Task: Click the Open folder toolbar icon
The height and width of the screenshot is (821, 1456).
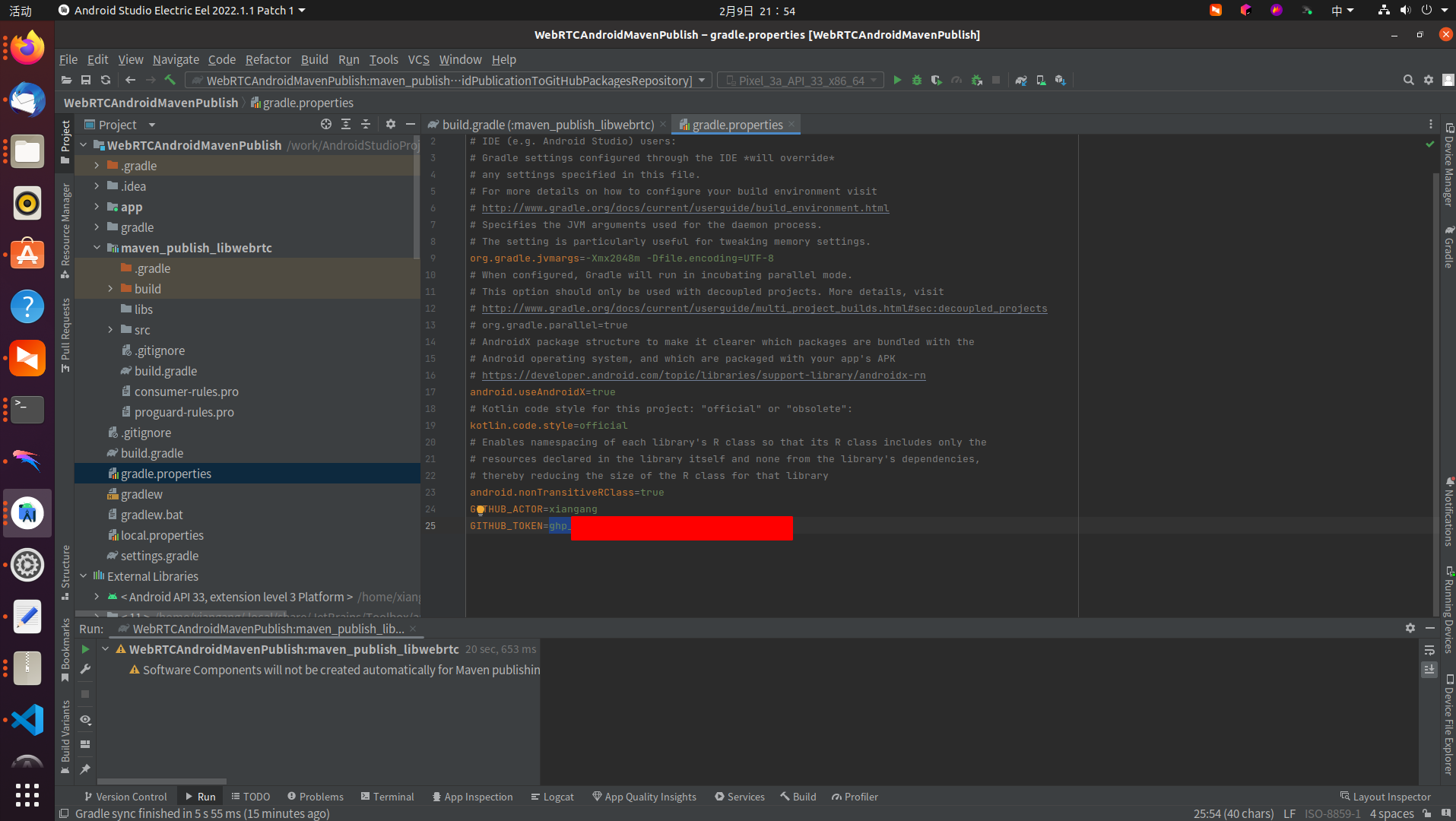Action: tap(66, 81)
